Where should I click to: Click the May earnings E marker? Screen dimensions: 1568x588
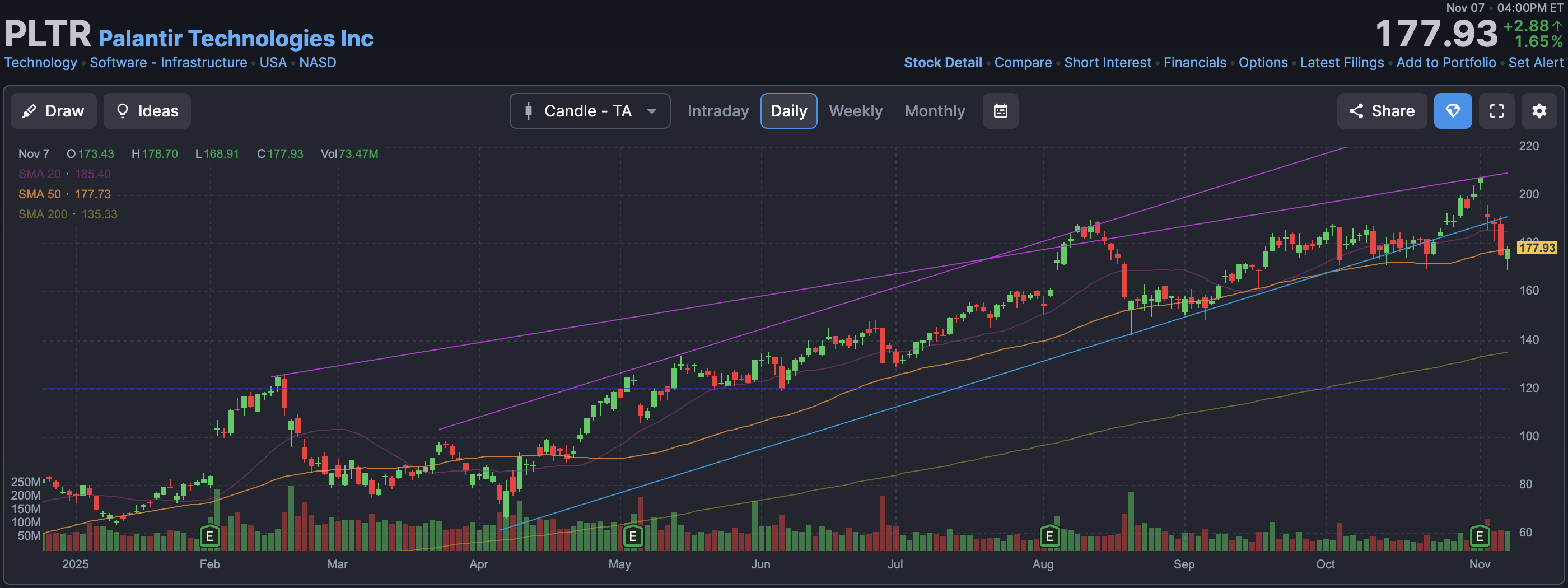(632, 536)
